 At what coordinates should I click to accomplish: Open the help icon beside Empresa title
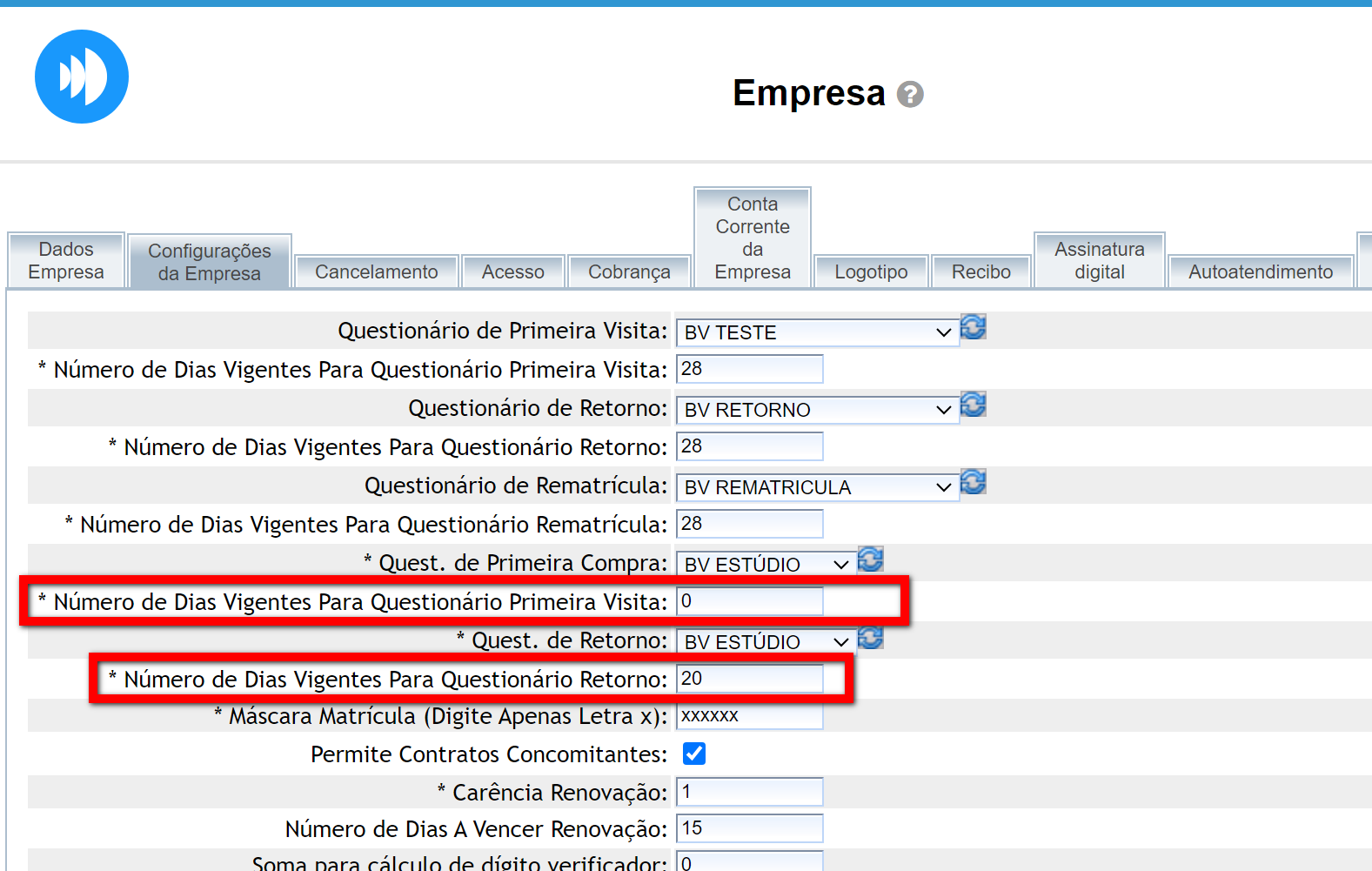click(x=910, y=94)
